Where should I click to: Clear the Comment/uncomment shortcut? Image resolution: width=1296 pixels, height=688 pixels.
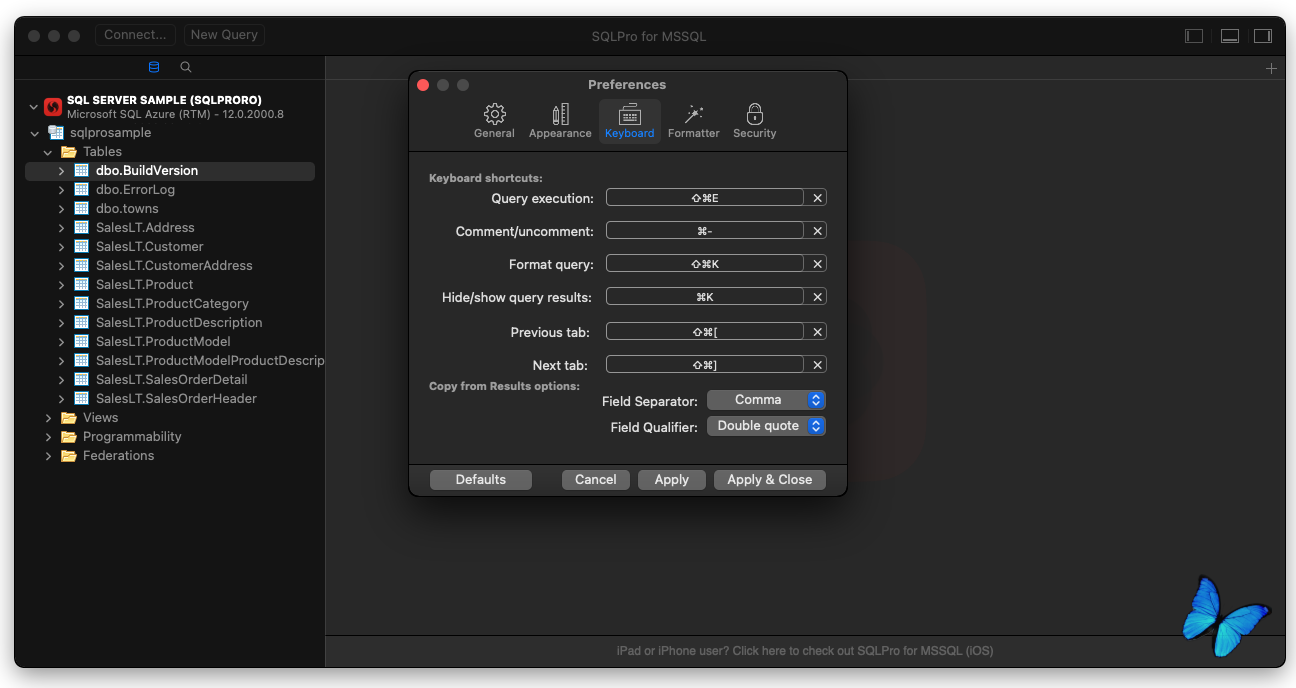(817, 231)
